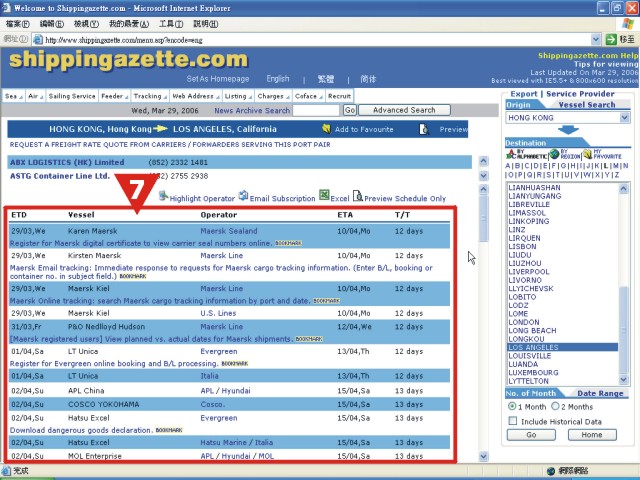This screenshot has height=480, width=640.
Task: Click the Preview page icon in header
Action: point(424,129)
